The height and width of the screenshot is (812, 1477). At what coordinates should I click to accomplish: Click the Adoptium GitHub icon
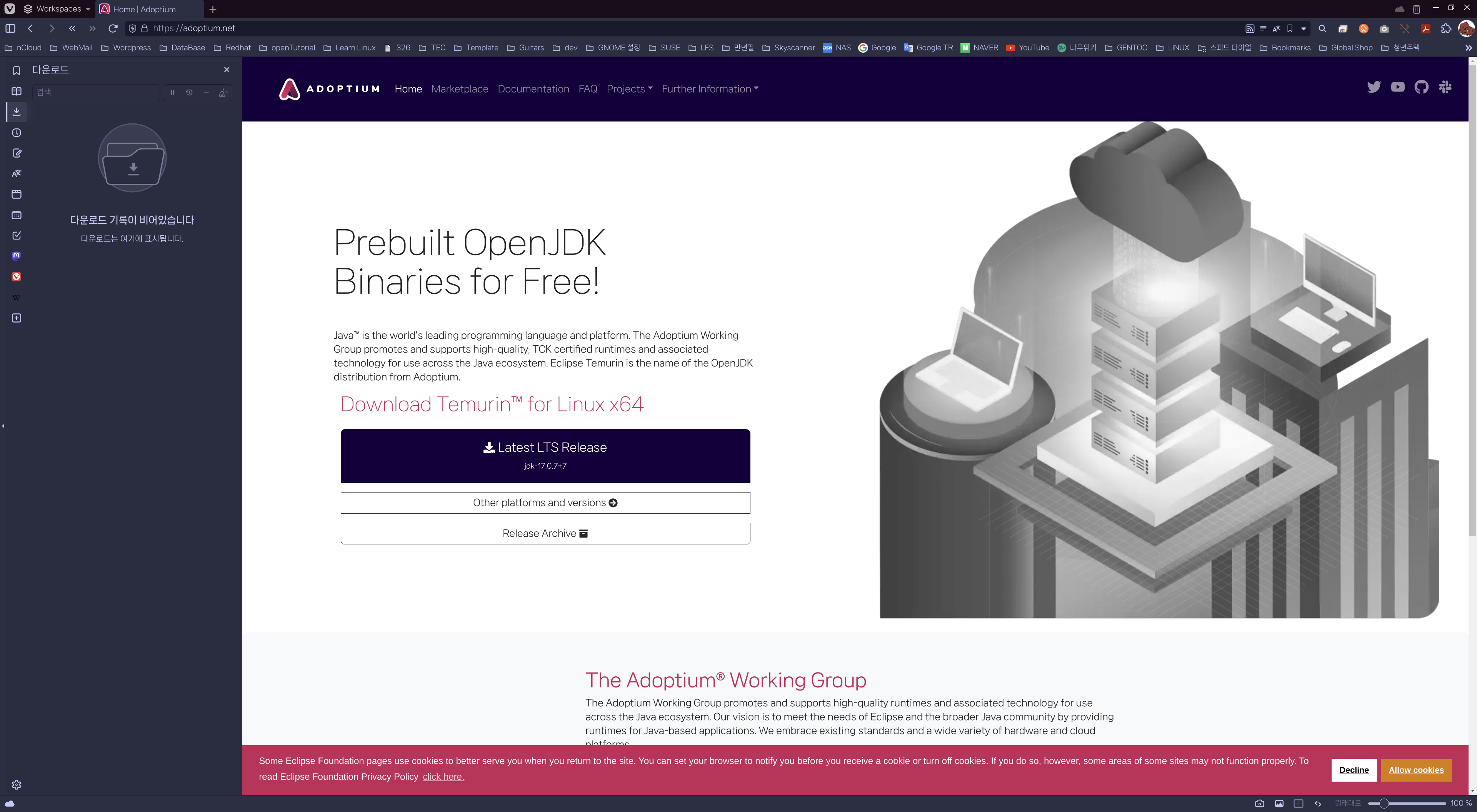click(x=1421, y=87)
